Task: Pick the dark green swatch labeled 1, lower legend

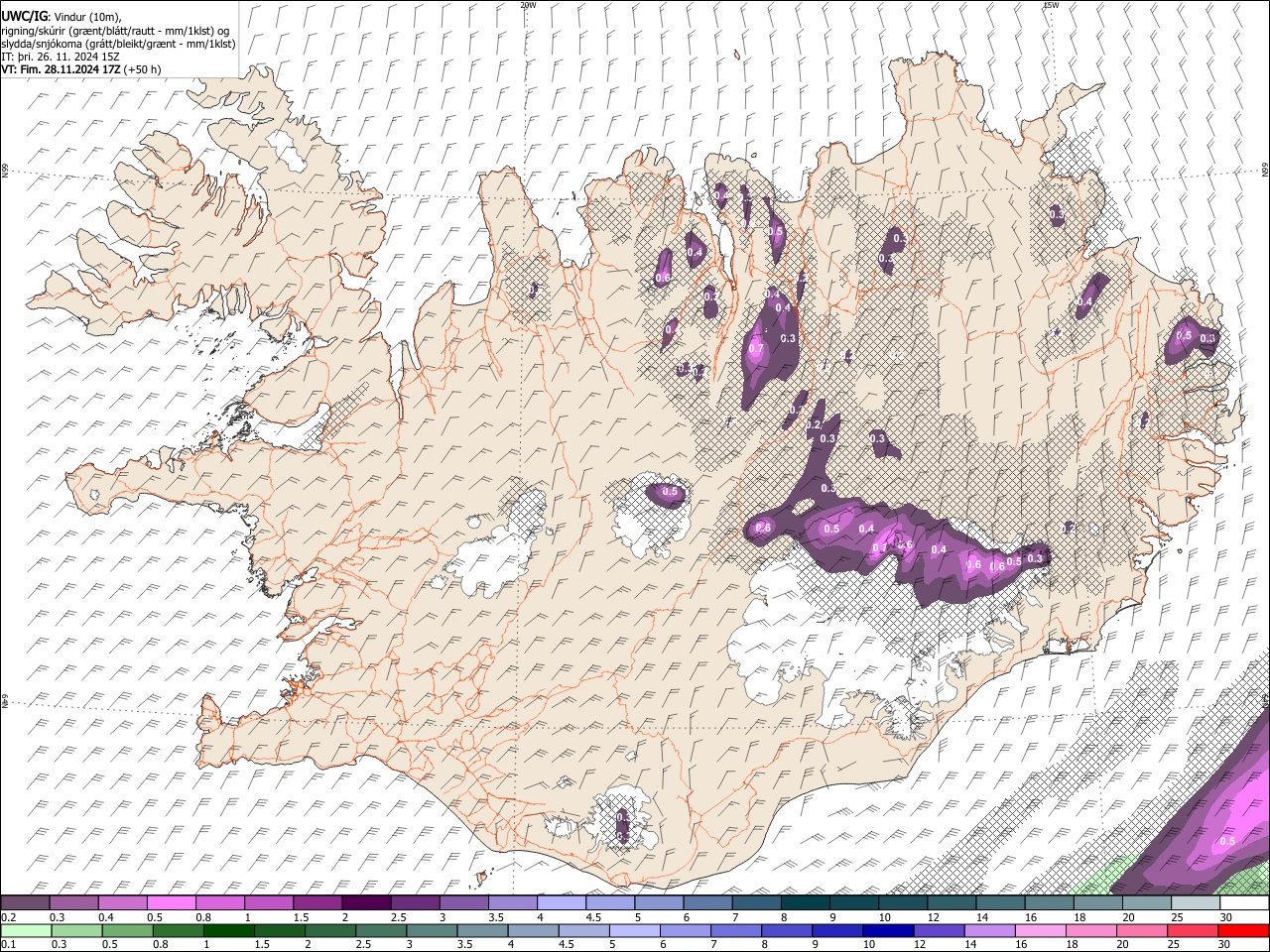Action: click(x=228, y=930)
